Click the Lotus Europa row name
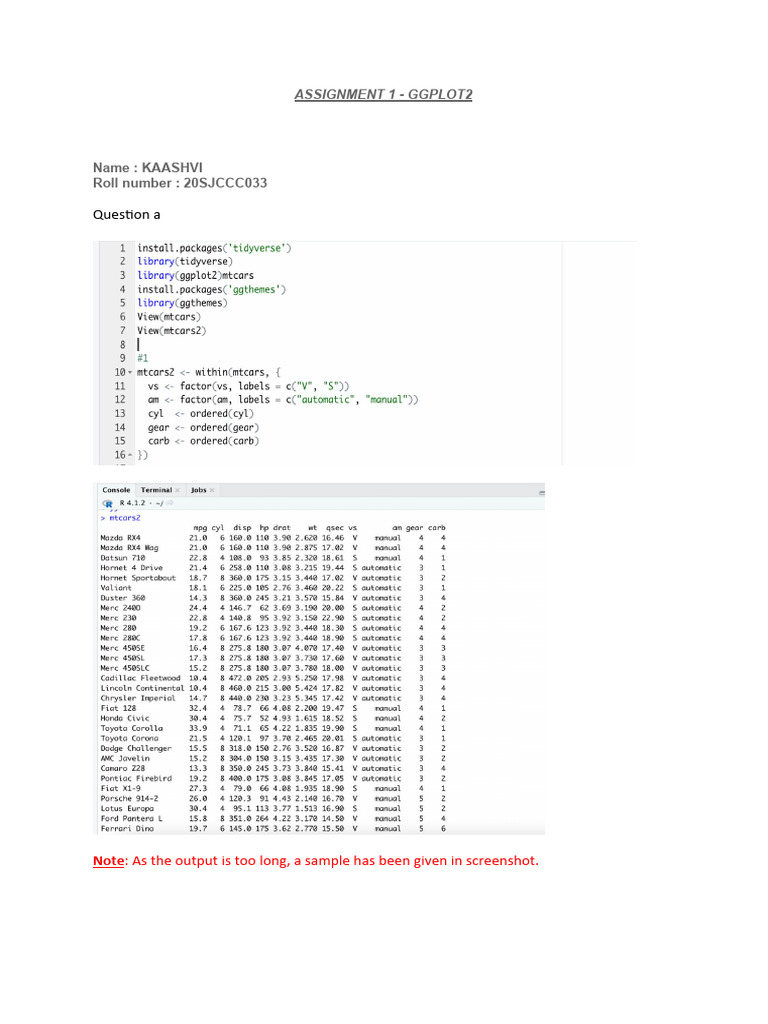Image resolution: width=768 pixels, height=1024 pixels. (x=127, y=808)
